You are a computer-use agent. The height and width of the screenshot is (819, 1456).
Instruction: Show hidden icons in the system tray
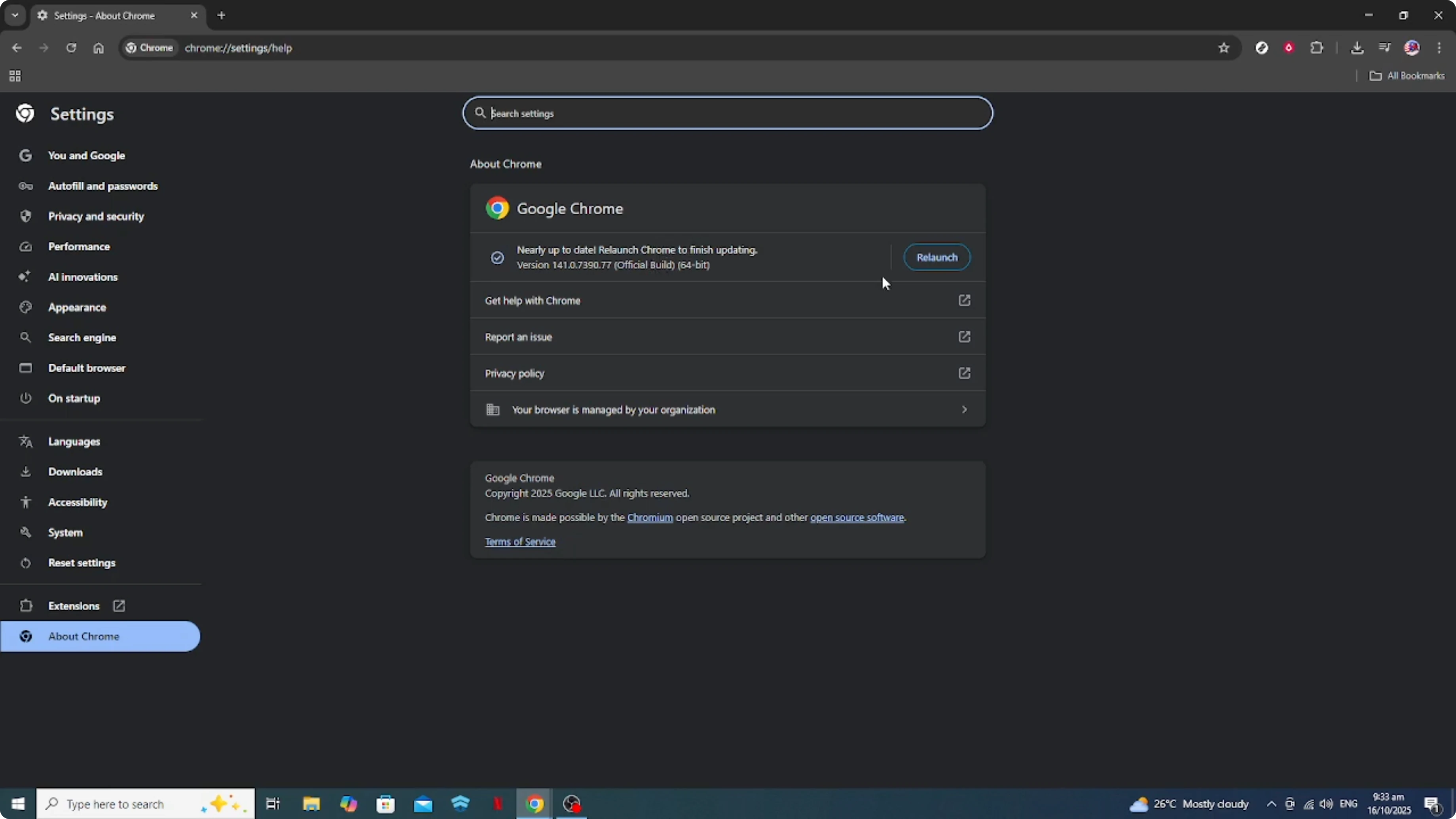point(1271,804)
